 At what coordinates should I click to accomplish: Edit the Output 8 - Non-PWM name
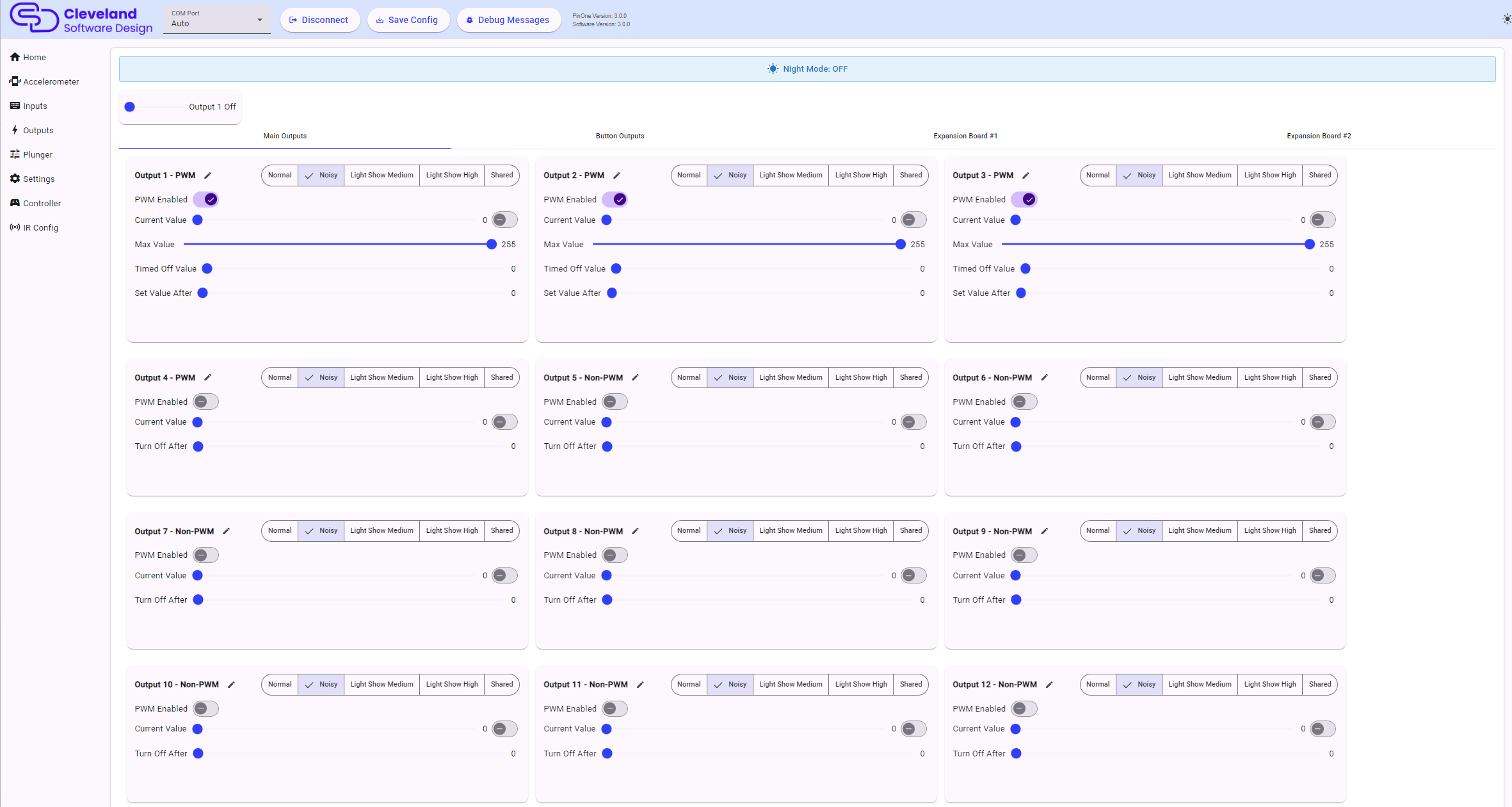pyautogui.click(x=635, y=532)
